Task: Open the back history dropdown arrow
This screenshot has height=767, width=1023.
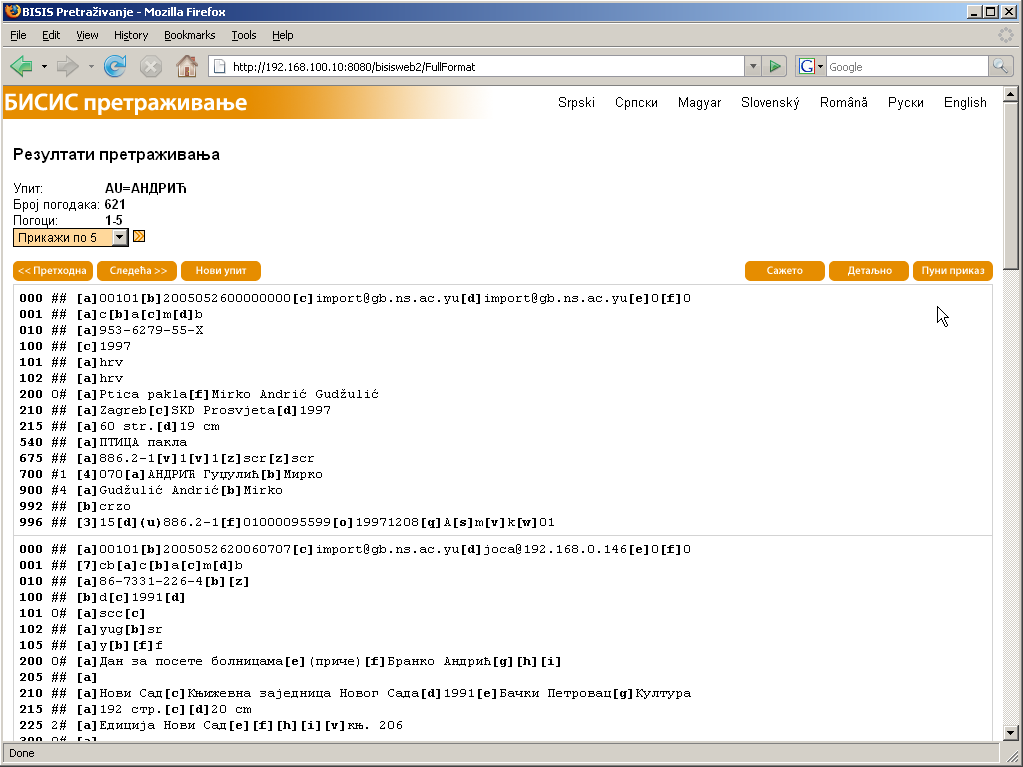Action: click(x=44, y=67)
